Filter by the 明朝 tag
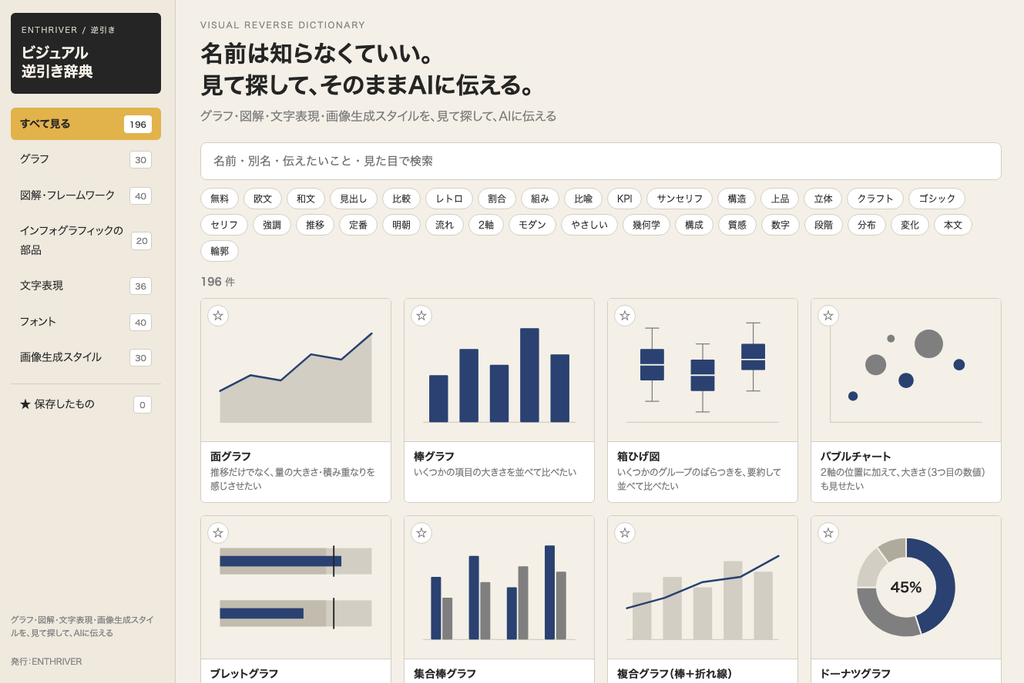 tap(401, 225)
